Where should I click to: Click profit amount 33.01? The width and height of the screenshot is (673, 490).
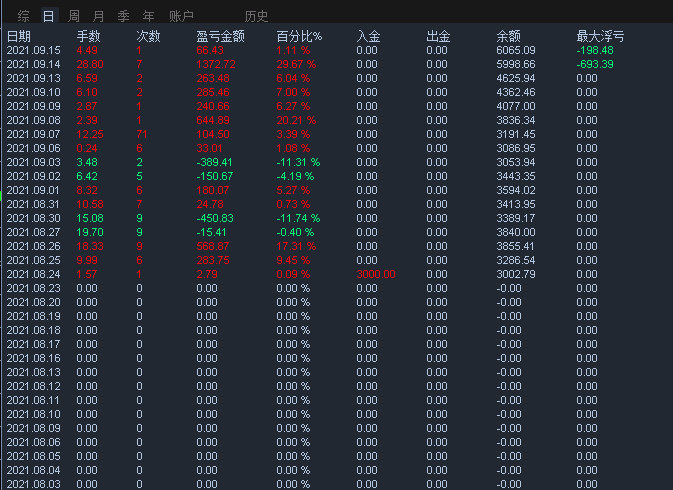click(209, 148)
